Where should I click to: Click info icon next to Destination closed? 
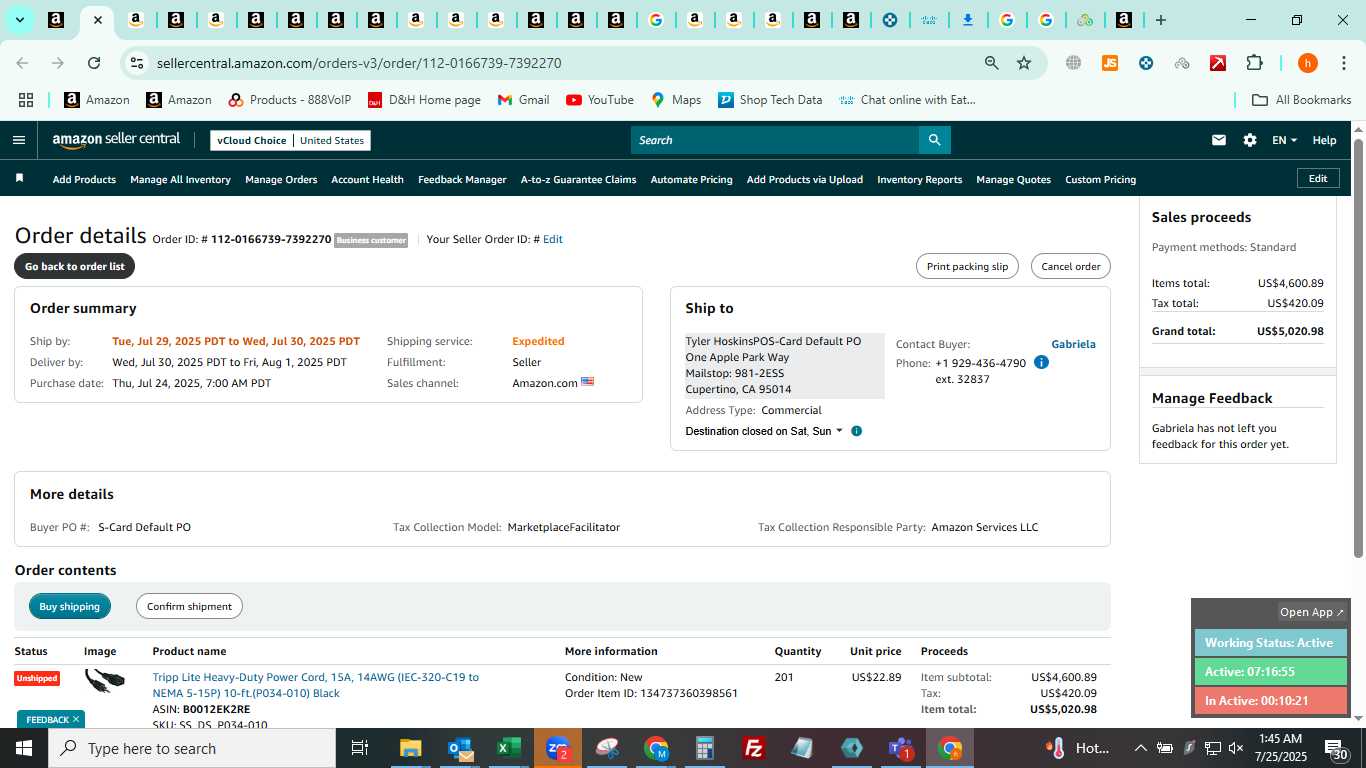tap(856, 431)
